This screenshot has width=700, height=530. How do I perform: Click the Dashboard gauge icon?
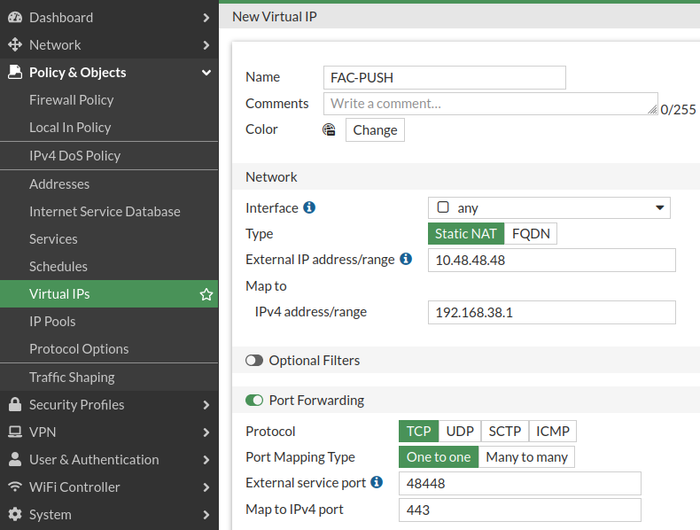pyautogui.click(x=15, y=17)
